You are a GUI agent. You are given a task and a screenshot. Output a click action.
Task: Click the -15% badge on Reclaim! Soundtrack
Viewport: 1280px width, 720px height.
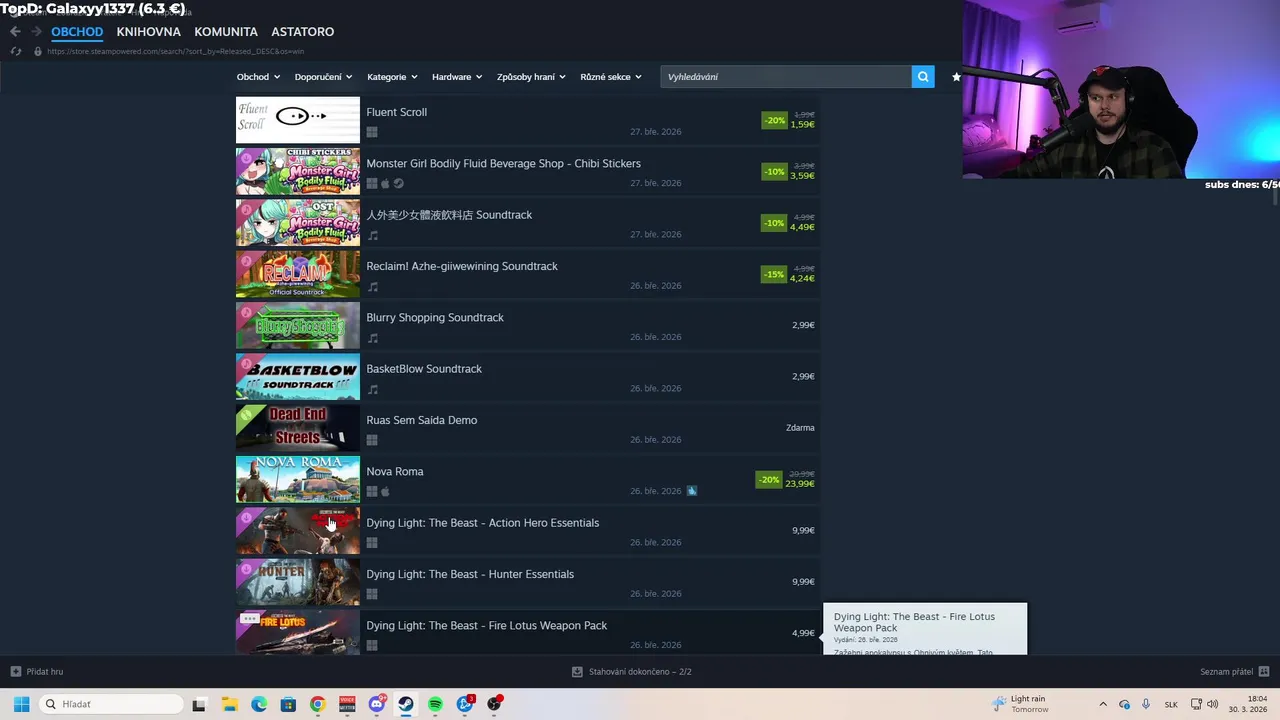[x=774, y=274]
